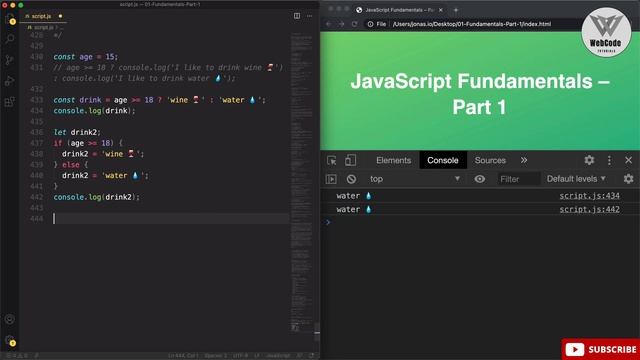Open Console settings gear beside Default levels
Image resolution: width=640 pixels, height=360 pixels.
click(629, 178)
